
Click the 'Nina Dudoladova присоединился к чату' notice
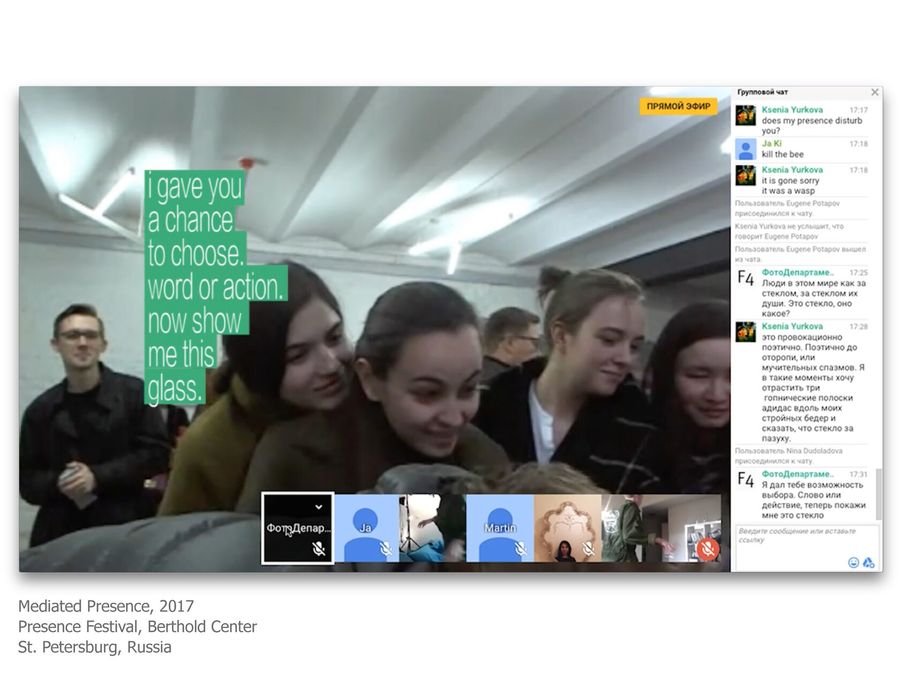coord(789,456)
